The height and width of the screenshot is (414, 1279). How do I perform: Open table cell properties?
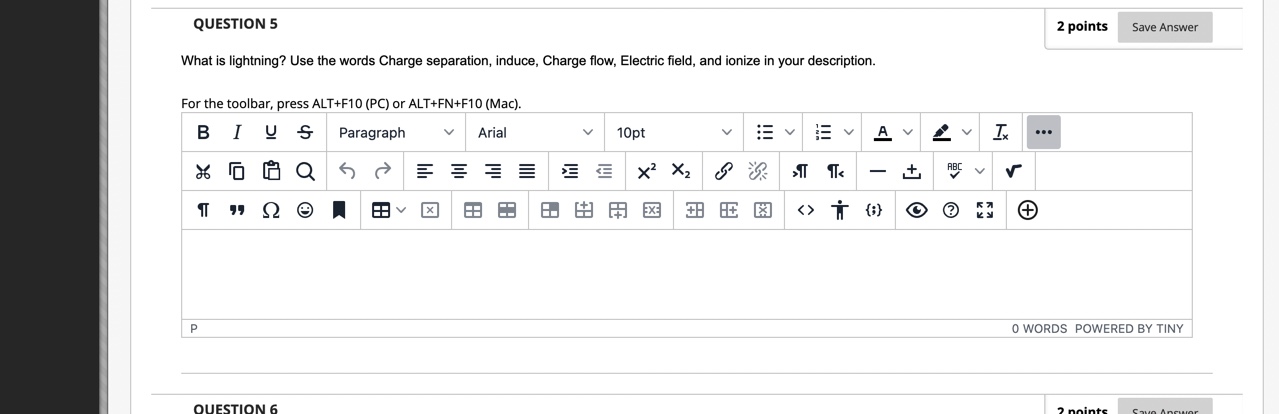pos(550,210)
